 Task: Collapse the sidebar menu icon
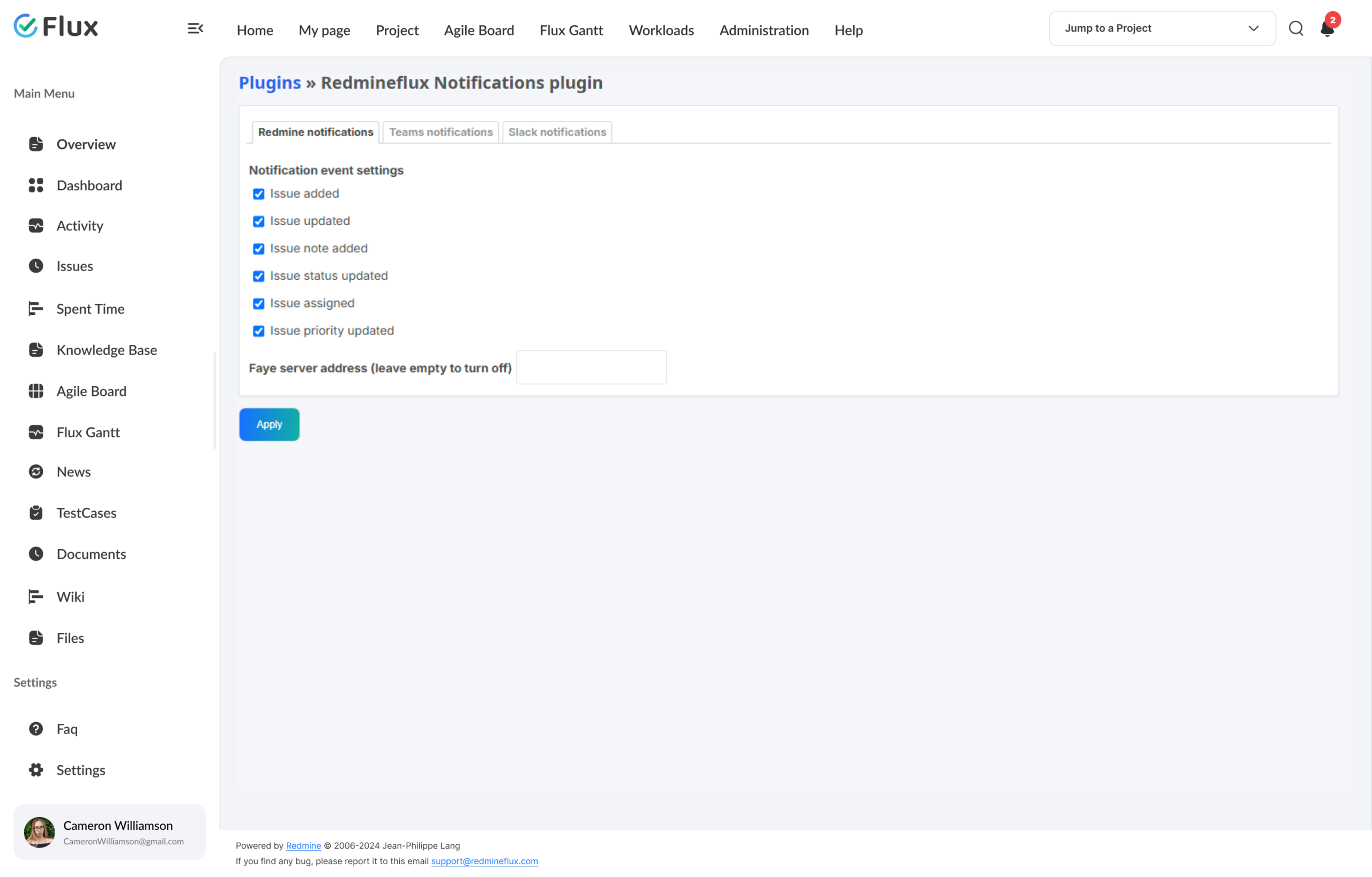[x=196, y=28]
